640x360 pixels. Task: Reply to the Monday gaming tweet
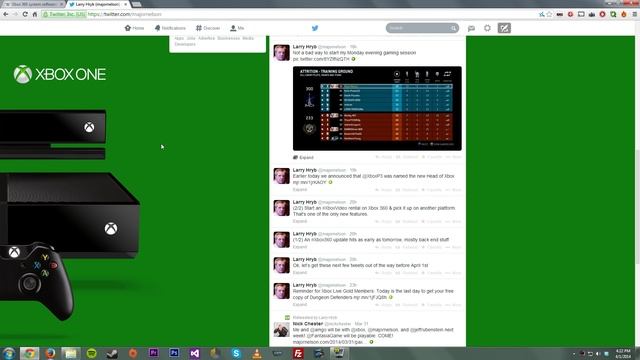(x=384, y=157)
